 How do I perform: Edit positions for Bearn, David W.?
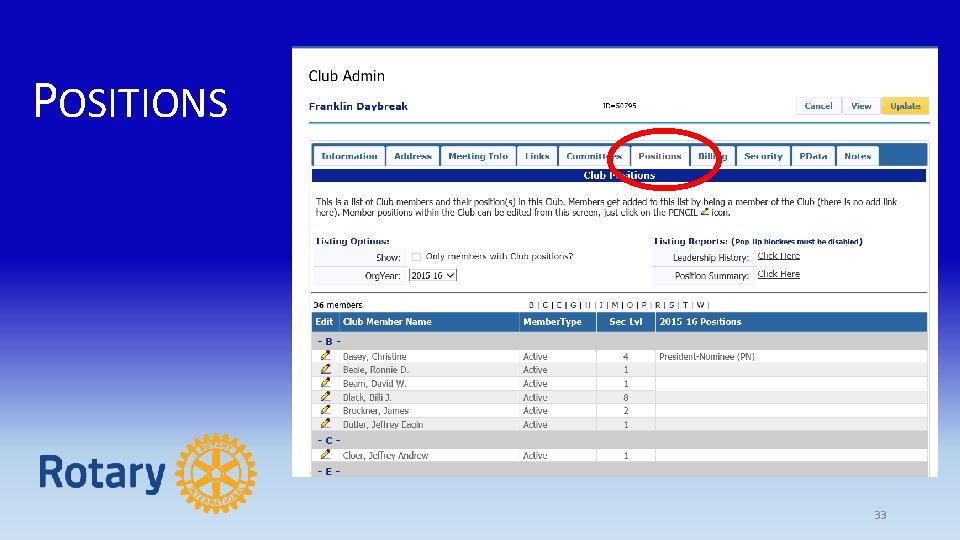point(325,383)
